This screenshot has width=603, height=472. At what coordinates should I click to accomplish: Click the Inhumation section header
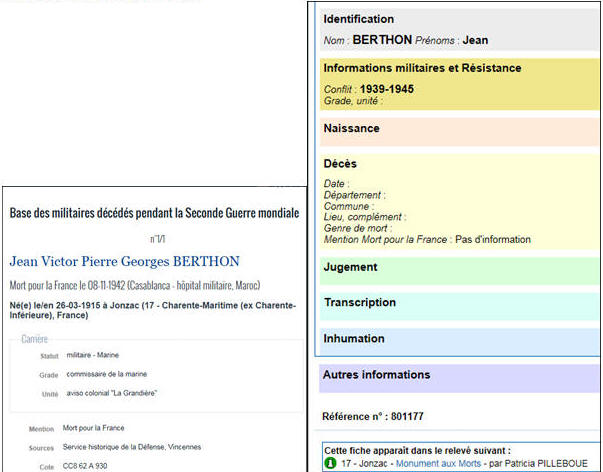(354, 339)
